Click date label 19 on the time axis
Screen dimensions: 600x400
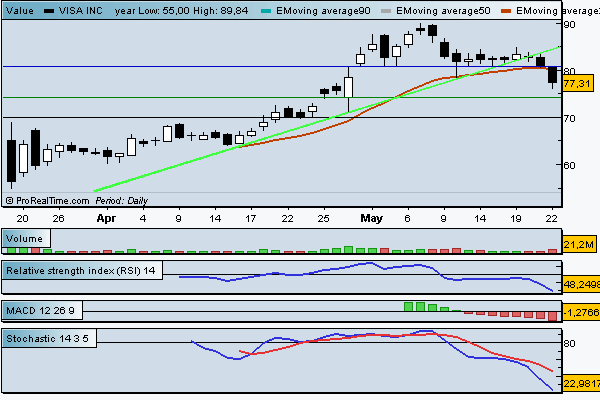tap(516, 219)
